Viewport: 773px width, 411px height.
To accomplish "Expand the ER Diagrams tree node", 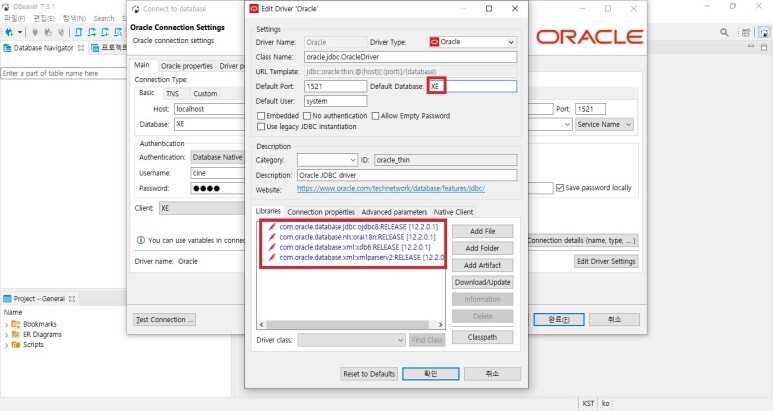I will click(6, 335).
